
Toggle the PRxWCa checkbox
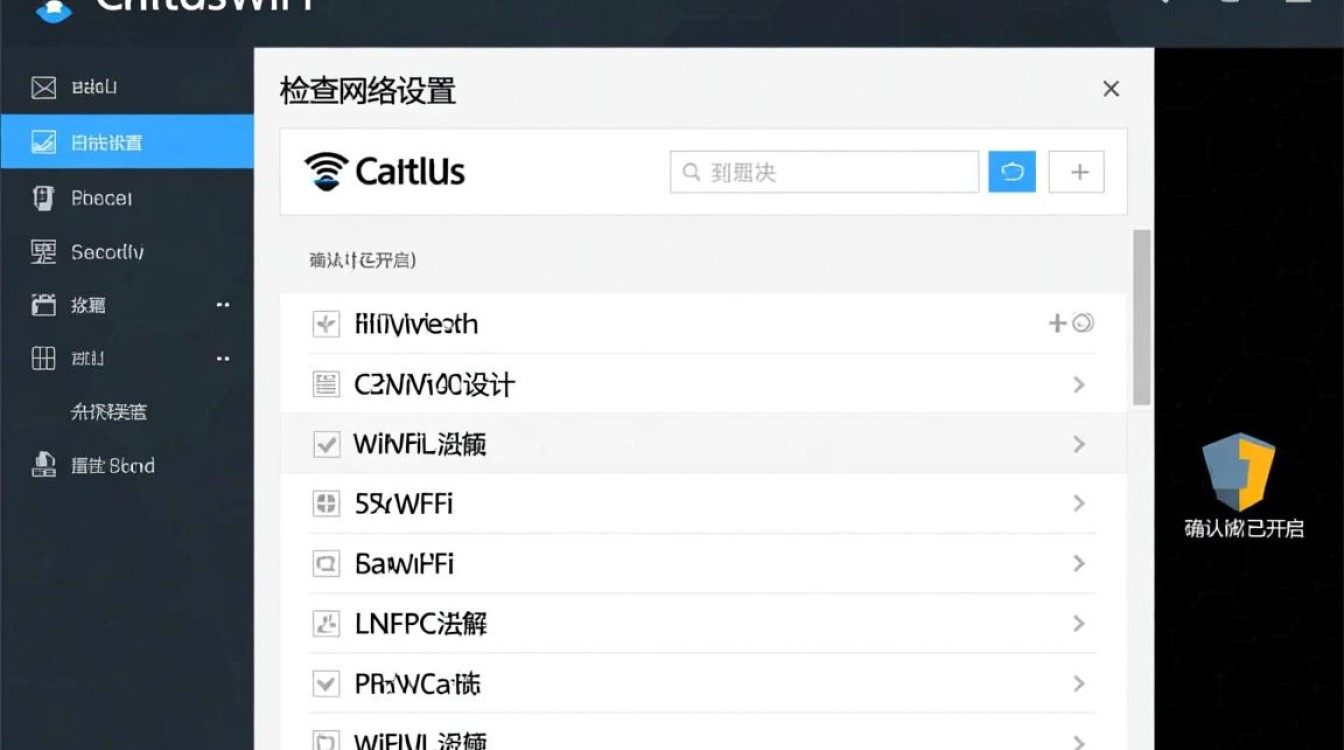(325, 683)
